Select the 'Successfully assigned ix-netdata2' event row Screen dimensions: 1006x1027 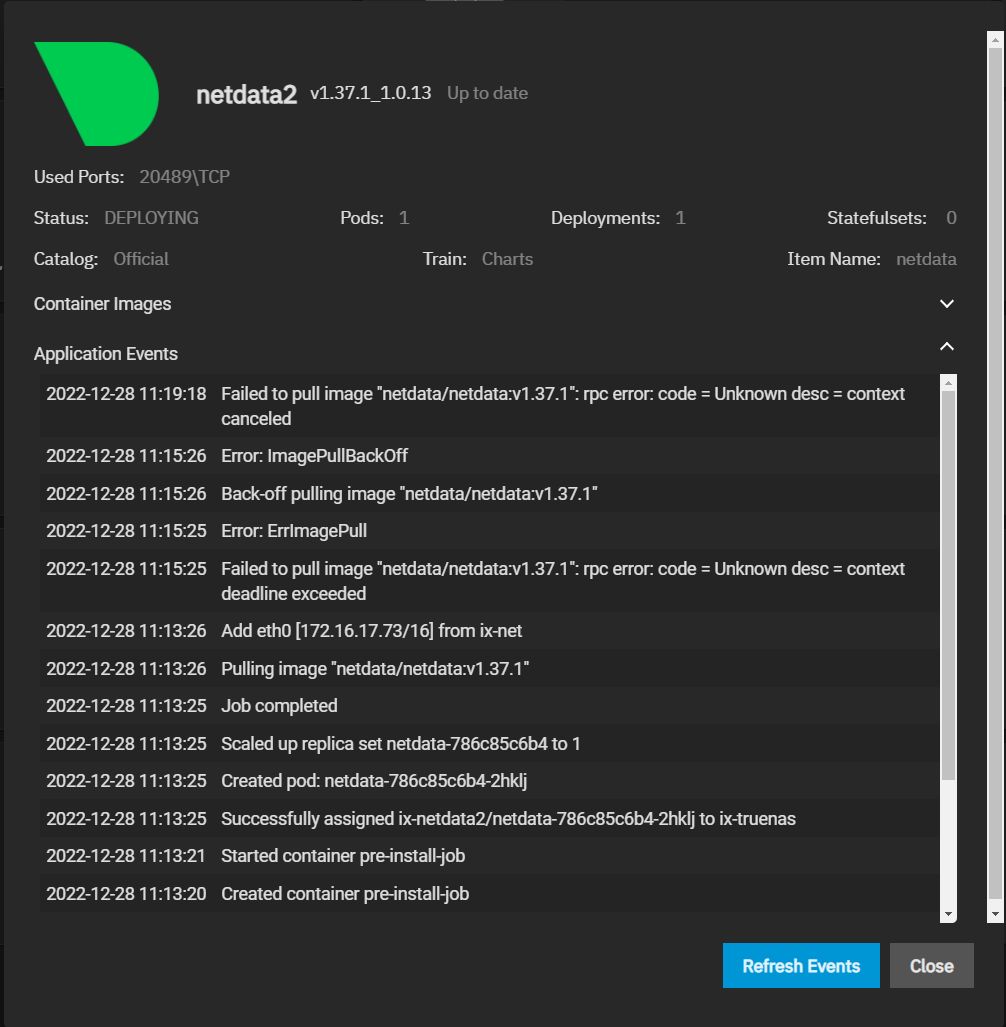click(489, 819)
